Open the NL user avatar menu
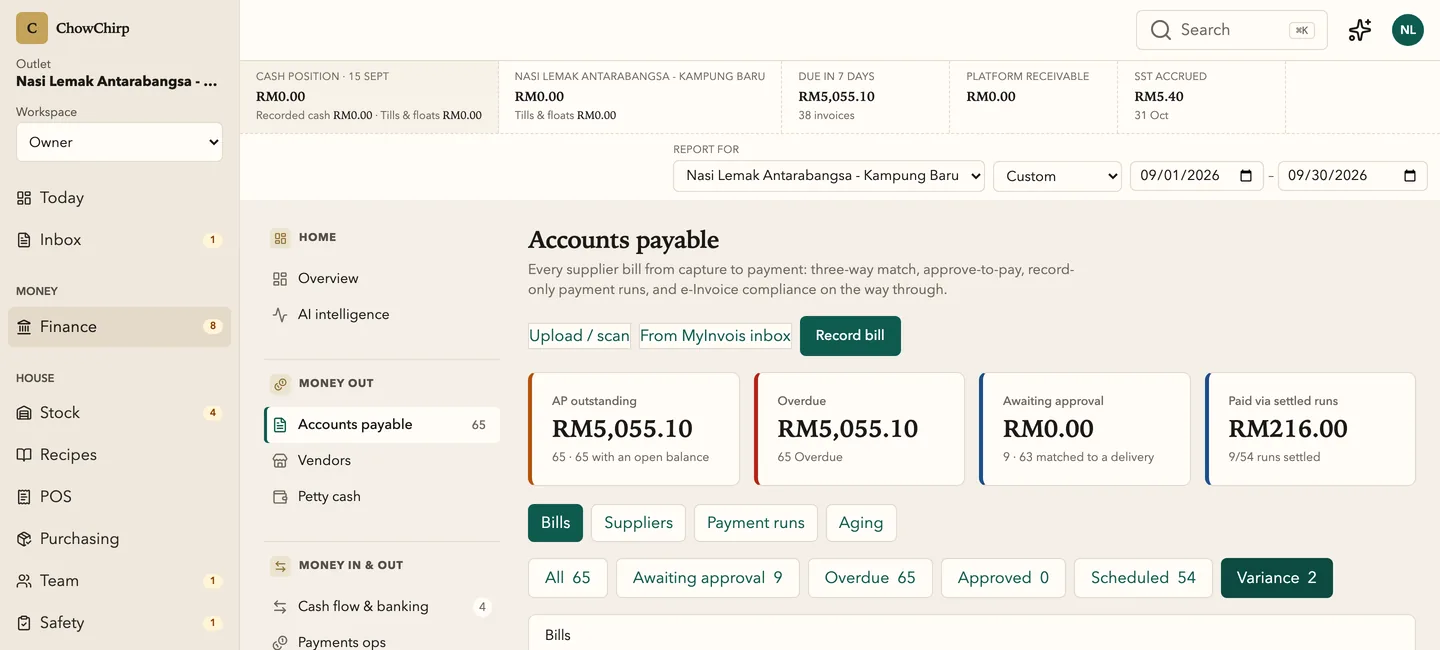This screenshot has width=1440, height=650. (1408, 30)
